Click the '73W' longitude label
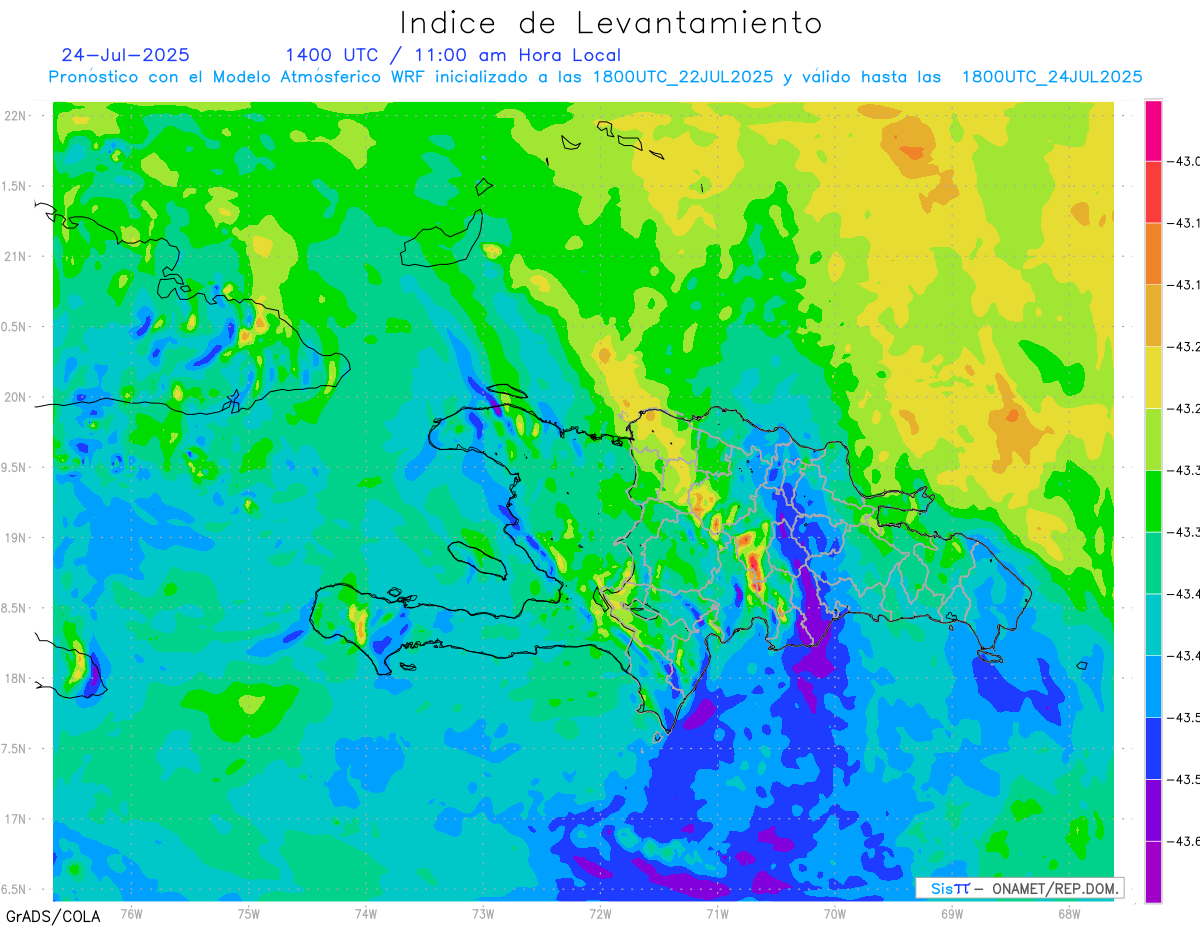The width and height of the screenshot is (1200, 927). coord(483,913)
